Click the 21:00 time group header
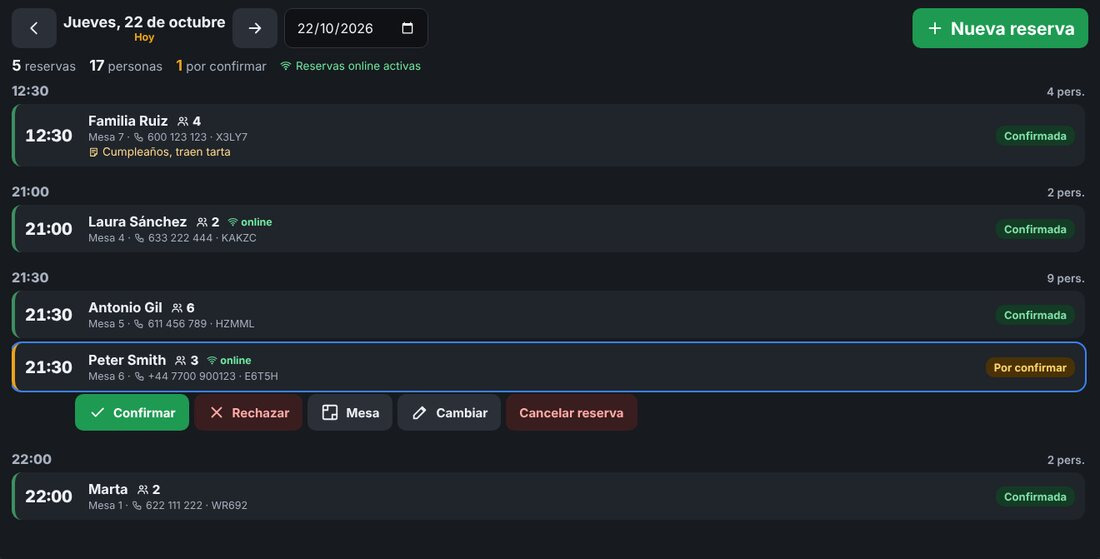This screenshot has width=1100, height=559. coord(30,191)
